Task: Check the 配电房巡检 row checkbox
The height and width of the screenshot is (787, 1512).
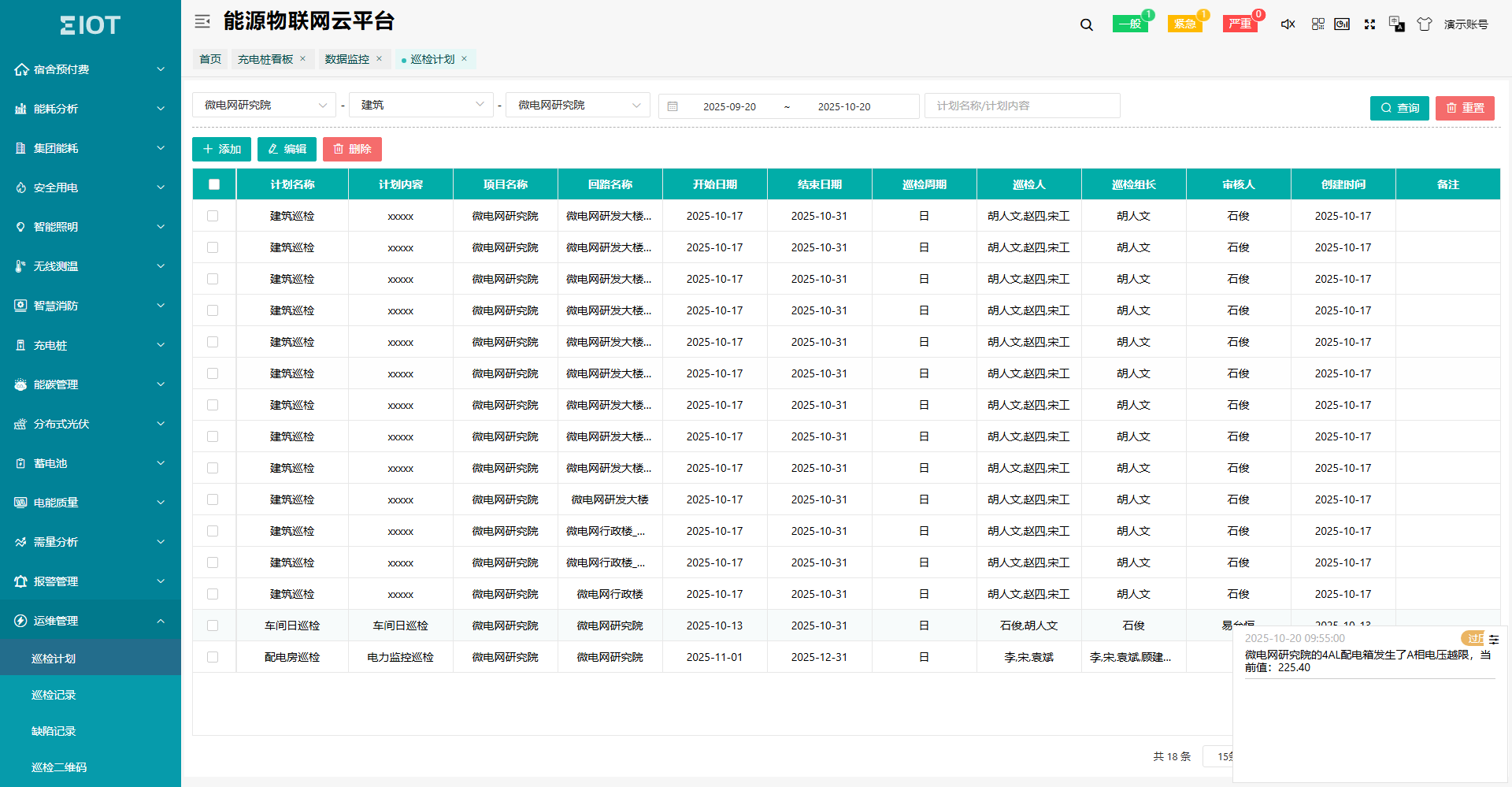Action: [213, 657]
